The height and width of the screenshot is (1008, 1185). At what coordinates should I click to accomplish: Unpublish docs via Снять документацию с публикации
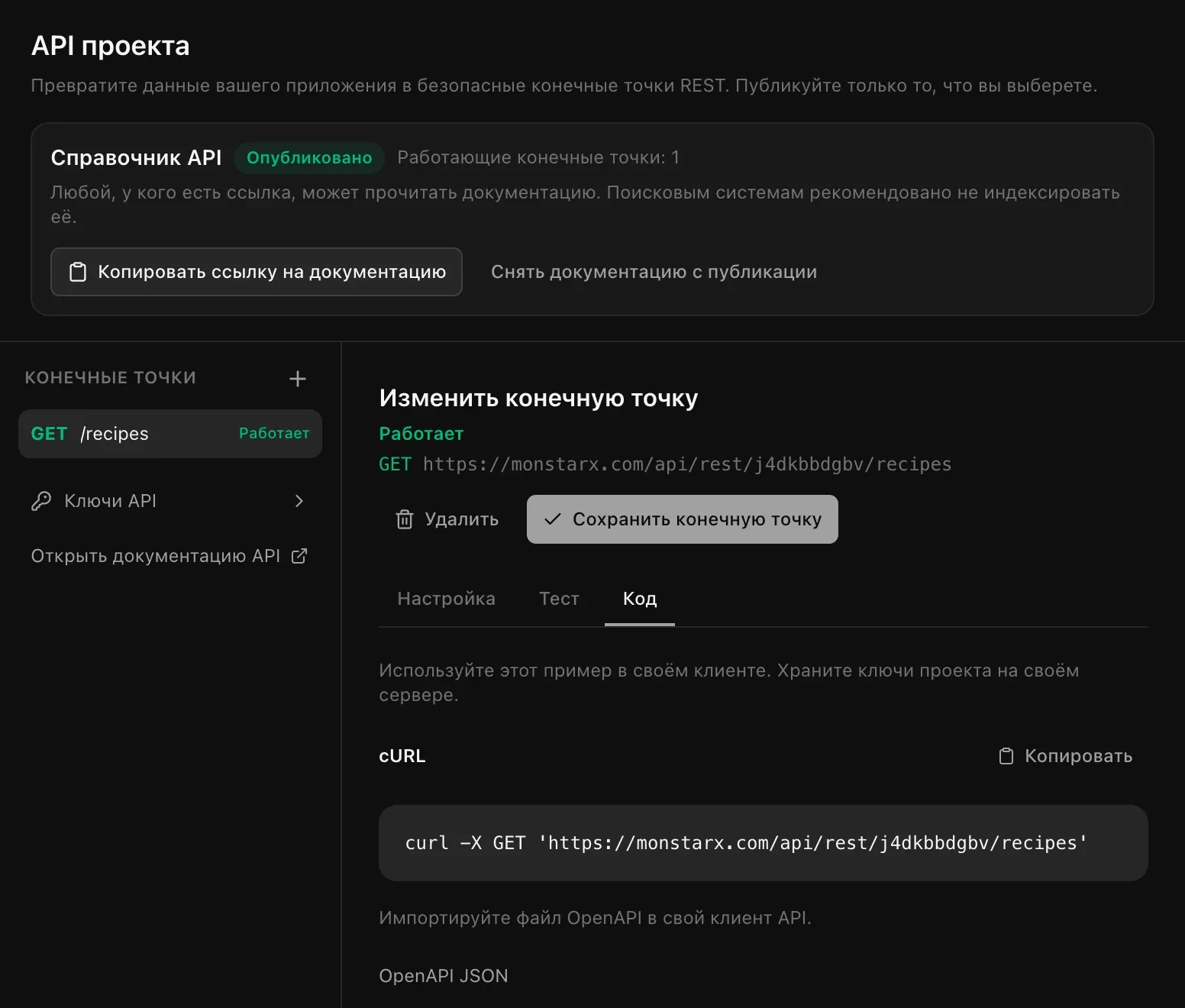[654, 272]
